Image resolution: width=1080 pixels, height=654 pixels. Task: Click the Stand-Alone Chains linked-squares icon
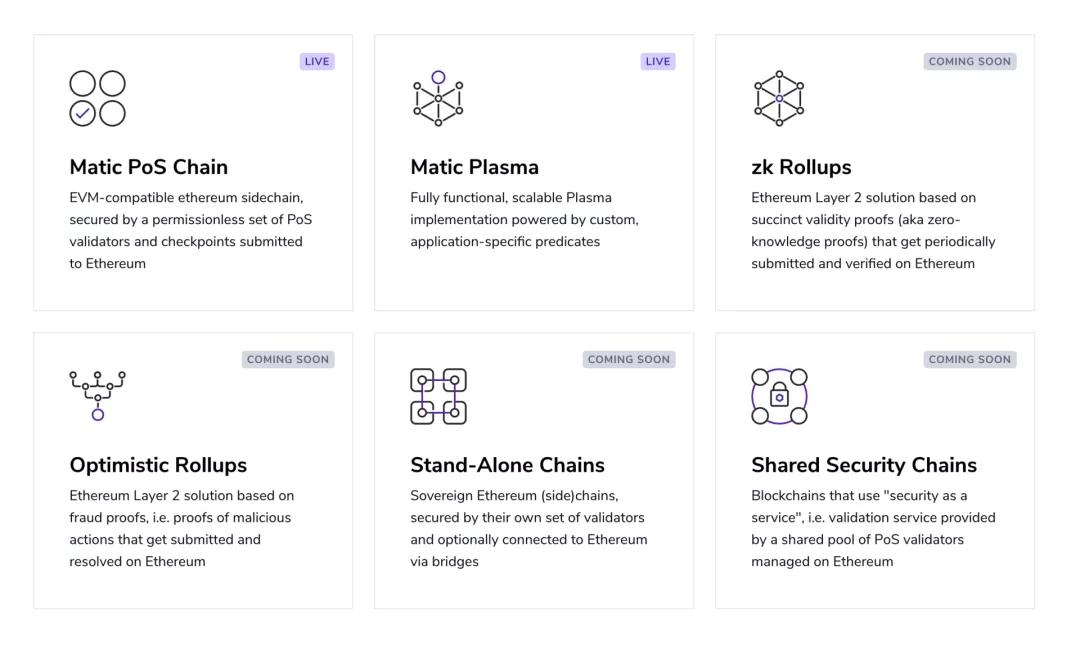pos(438,396)
